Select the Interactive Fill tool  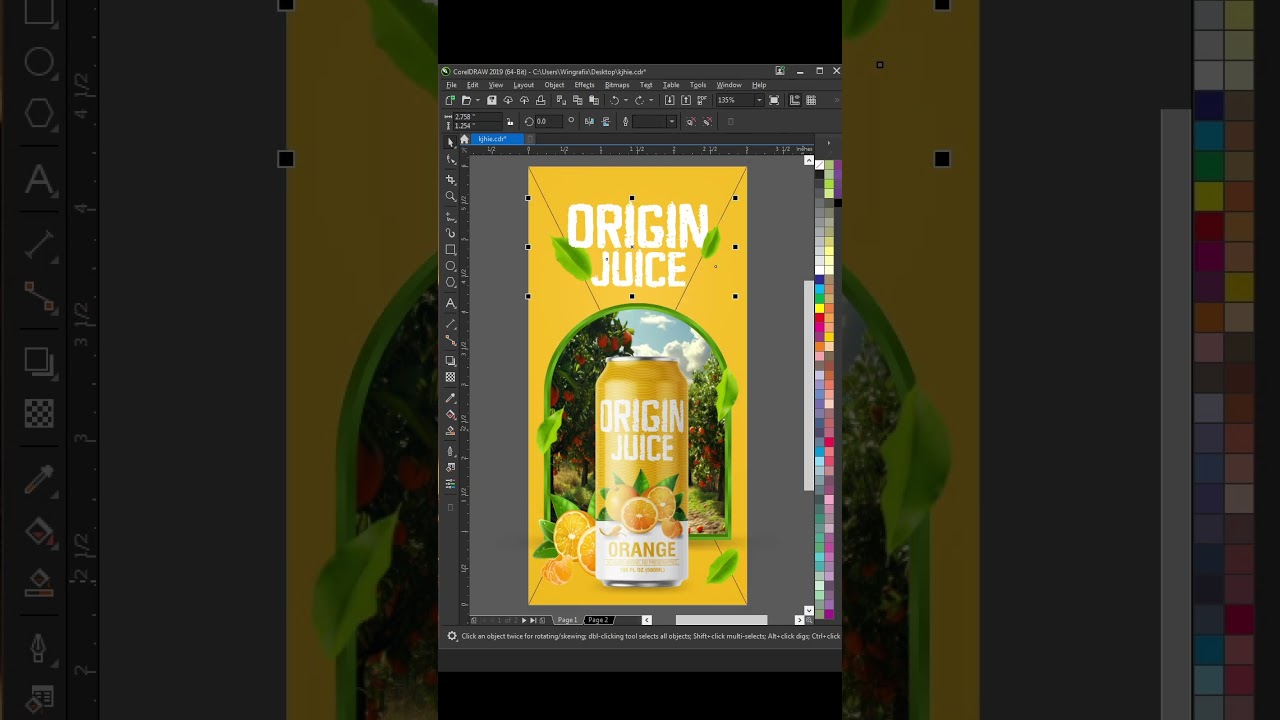coord(450,414)
